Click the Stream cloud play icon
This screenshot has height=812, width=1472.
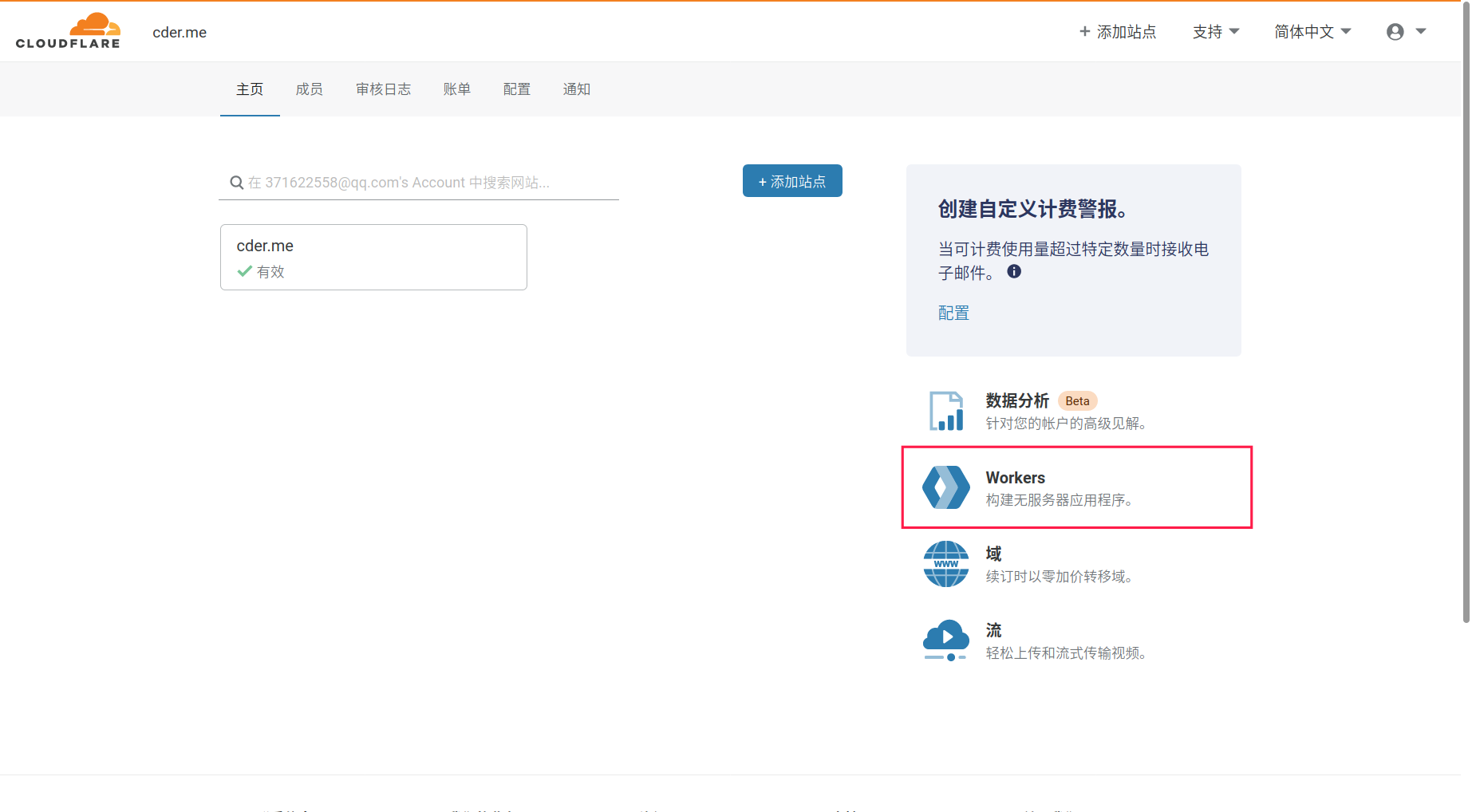click(x=946, y=641)
